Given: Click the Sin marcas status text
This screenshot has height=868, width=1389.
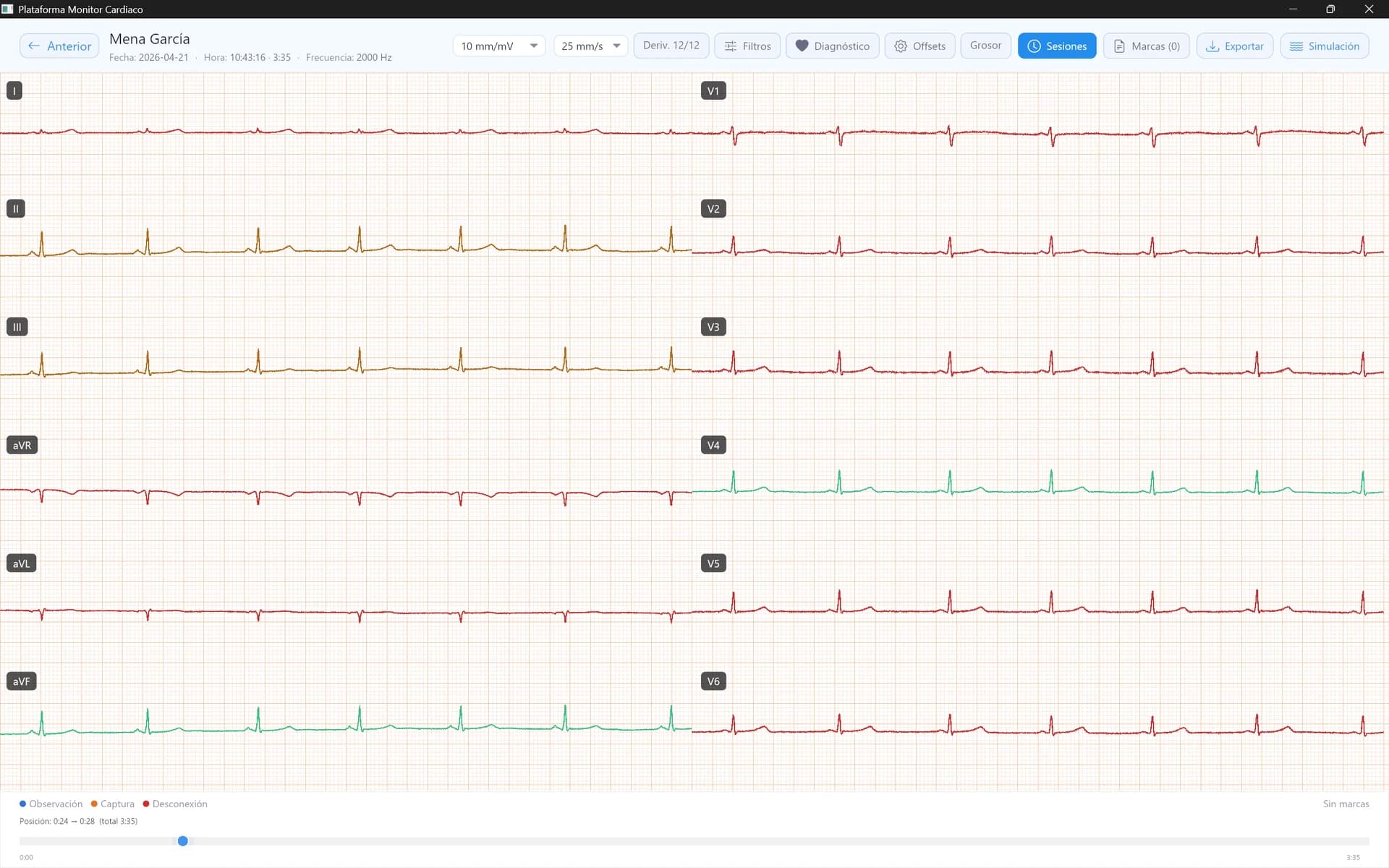Looking at the screenshot, I should click(1346, 804).
